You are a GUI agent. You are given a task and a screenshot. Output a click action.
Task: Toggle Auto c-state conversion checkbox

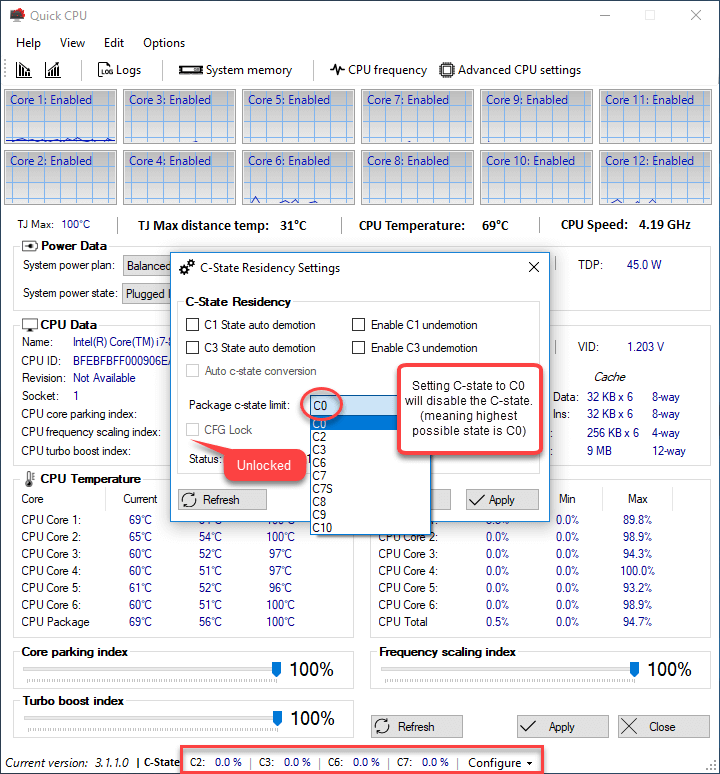pos(192,371)
